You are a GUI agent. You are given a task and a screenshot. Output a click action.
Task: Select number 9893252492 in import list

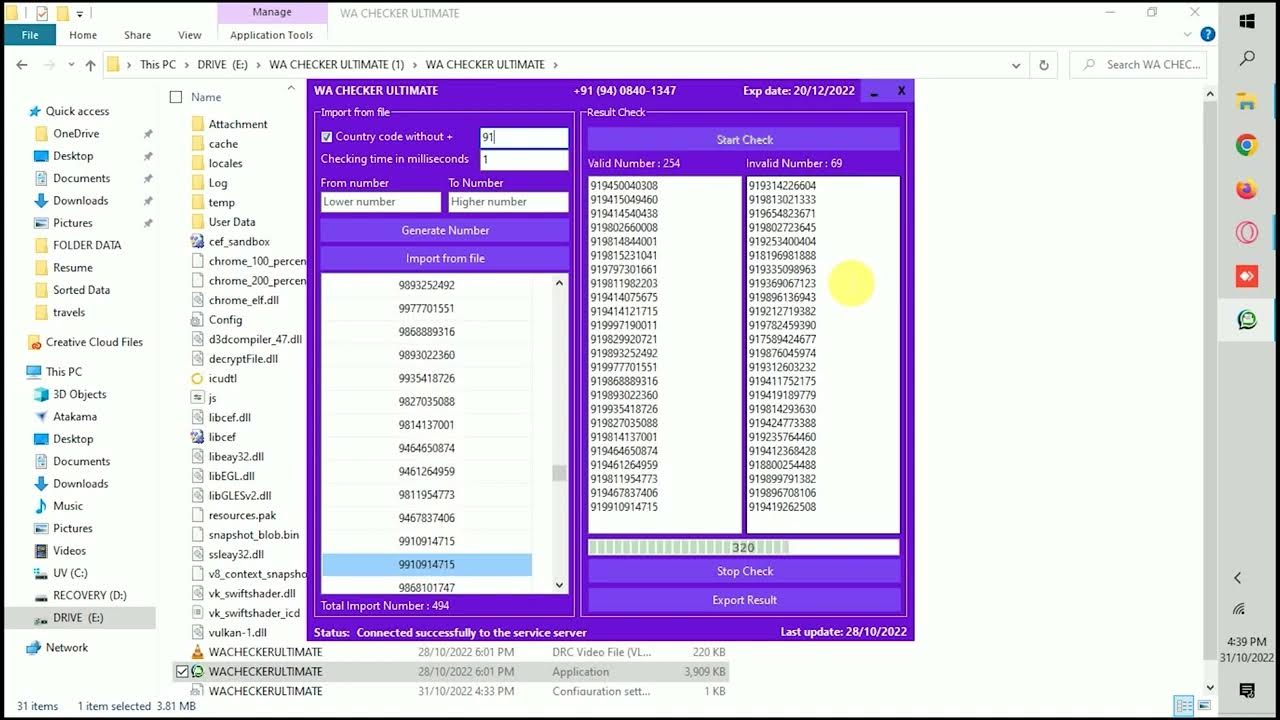[x=427, y=286]
